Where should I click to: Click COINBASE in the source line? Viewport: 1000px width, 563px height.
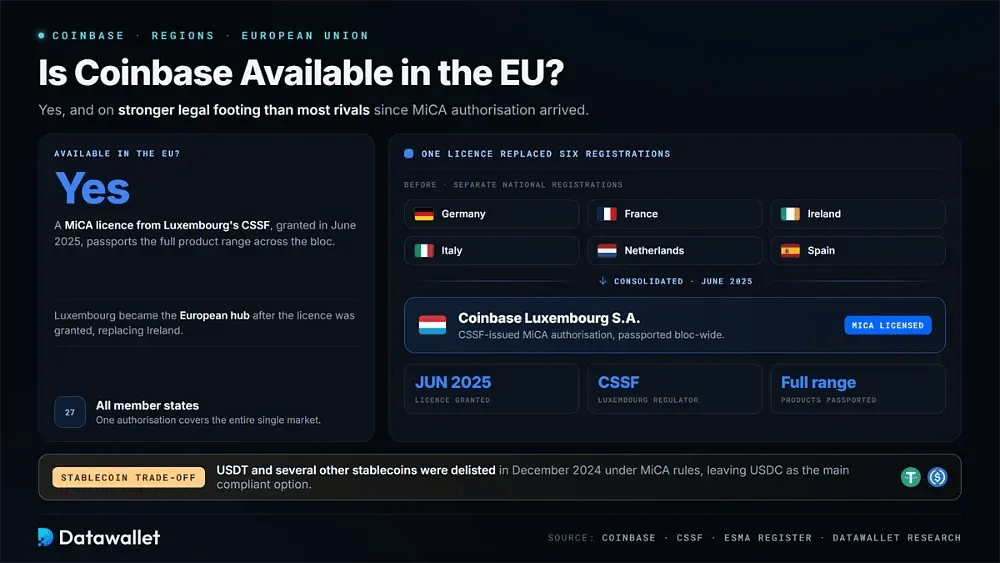pyautogui.click(x=629, y=537)
